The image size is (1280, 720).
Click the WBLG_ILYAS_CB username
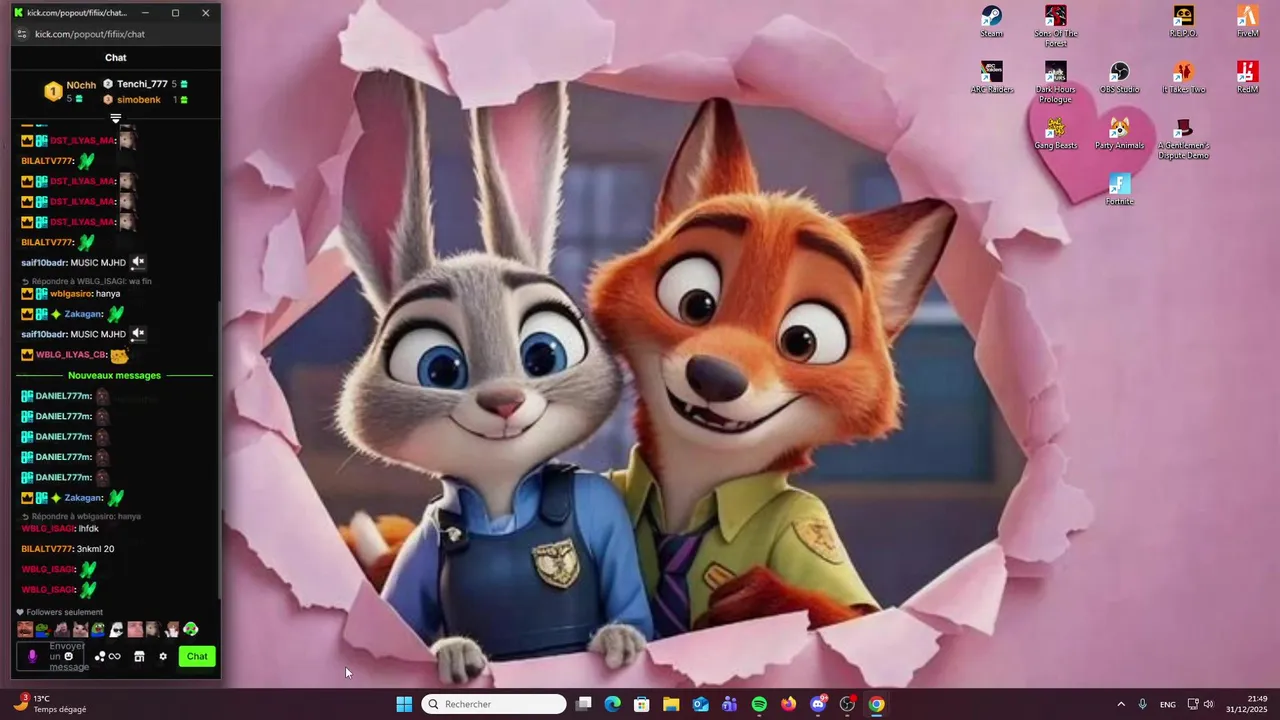click(71, 355)
